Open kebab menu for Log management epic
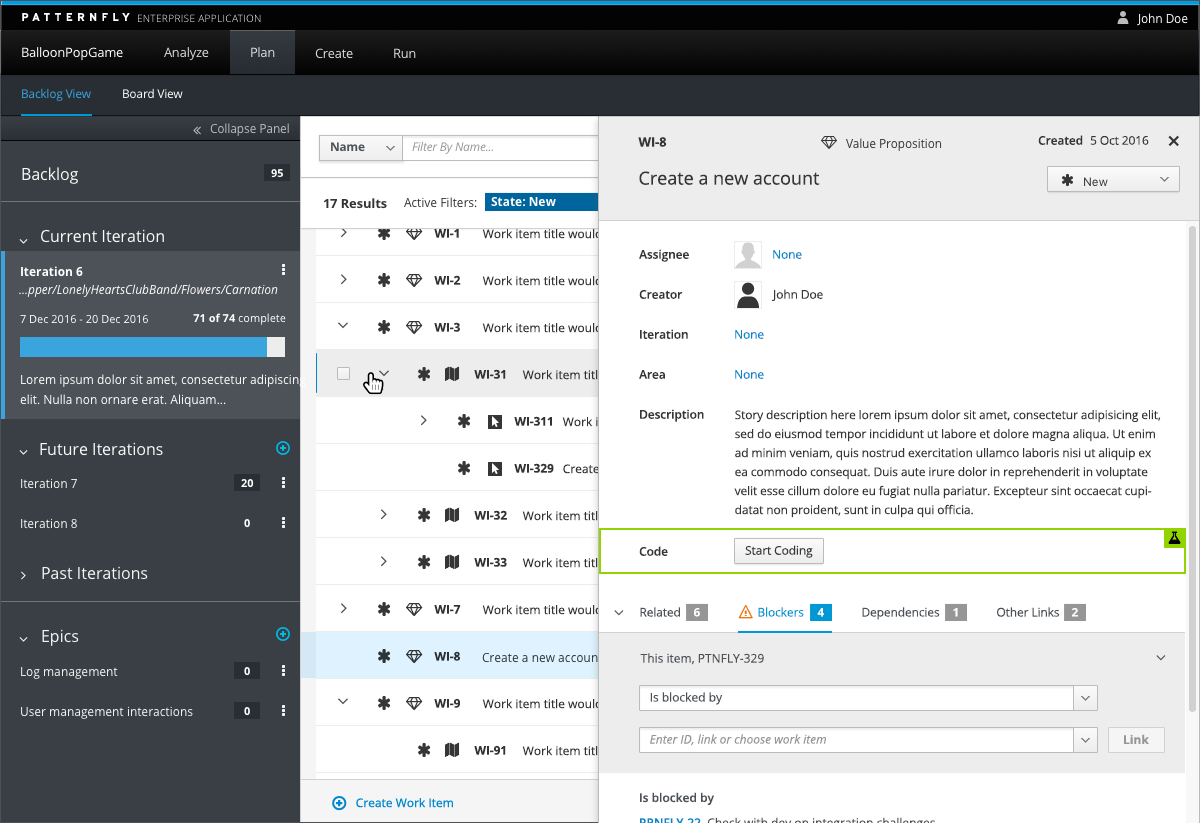Screen dimensions: 1200x823 click(x=284, y=671)
